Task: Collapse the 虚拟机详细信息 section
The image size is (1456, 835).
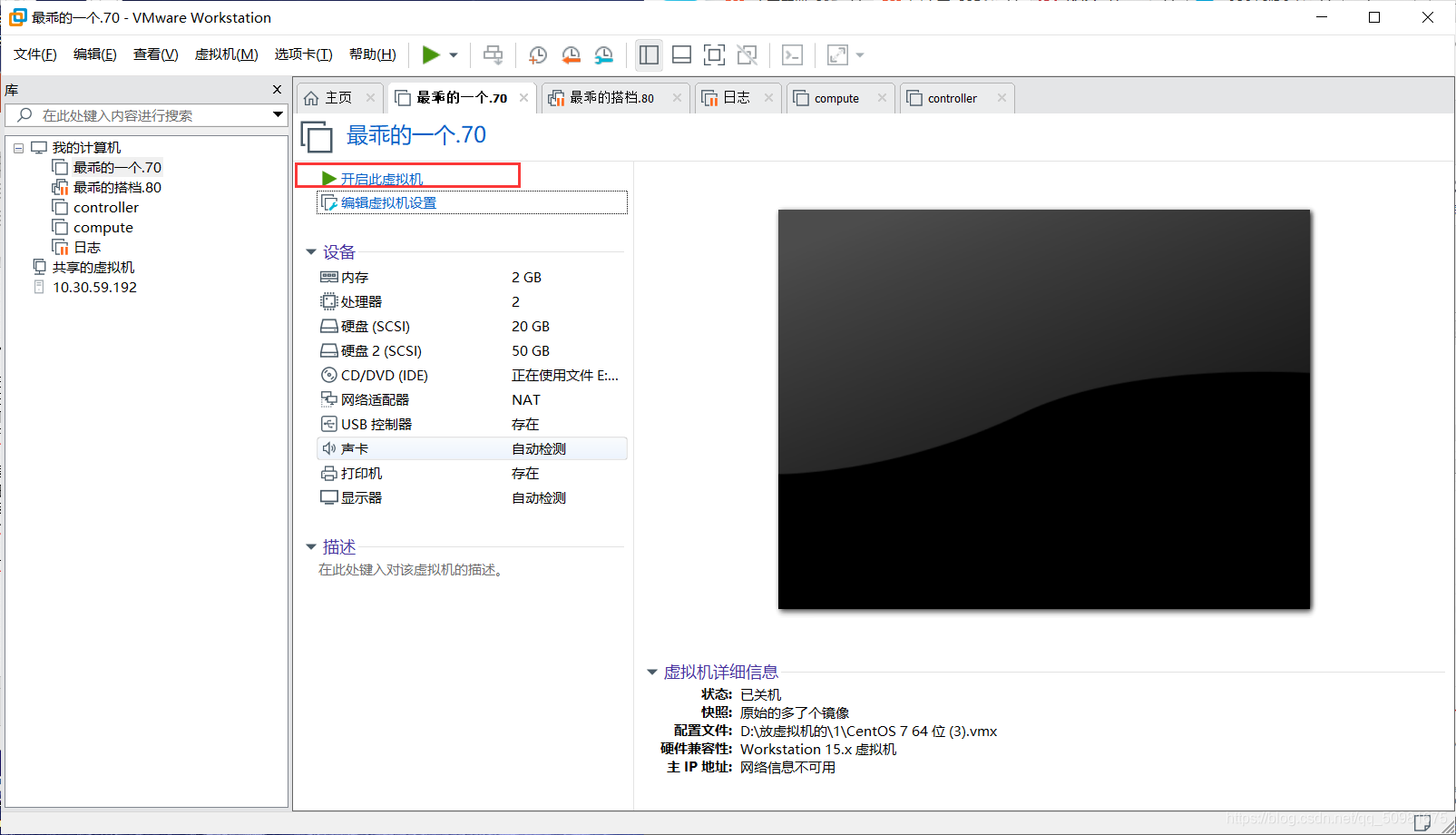Action: (651, 673)
